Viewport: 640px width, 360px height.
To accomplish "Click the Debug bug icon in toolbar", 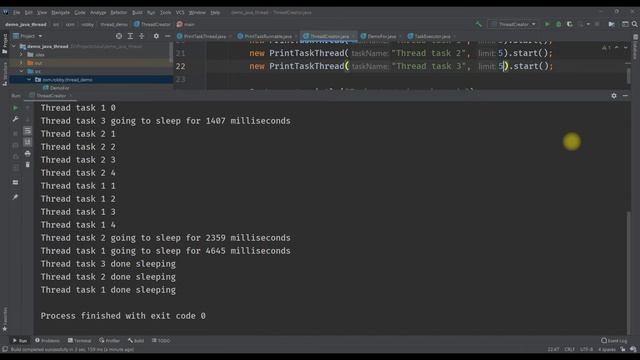I will click(x=558, y=24).
